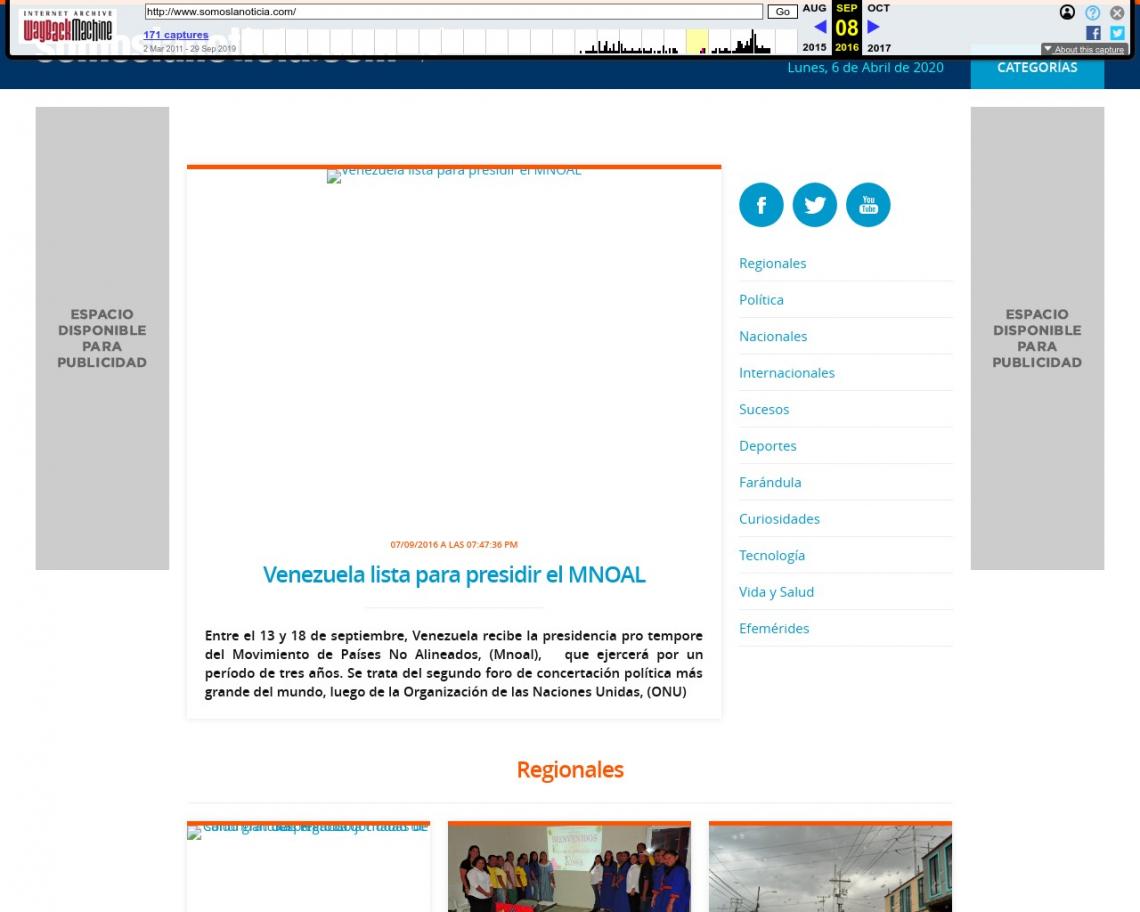Close the Wayback Machine toolbar
The height and width of the screenshot is (912, 1140).
point(1117,12)
